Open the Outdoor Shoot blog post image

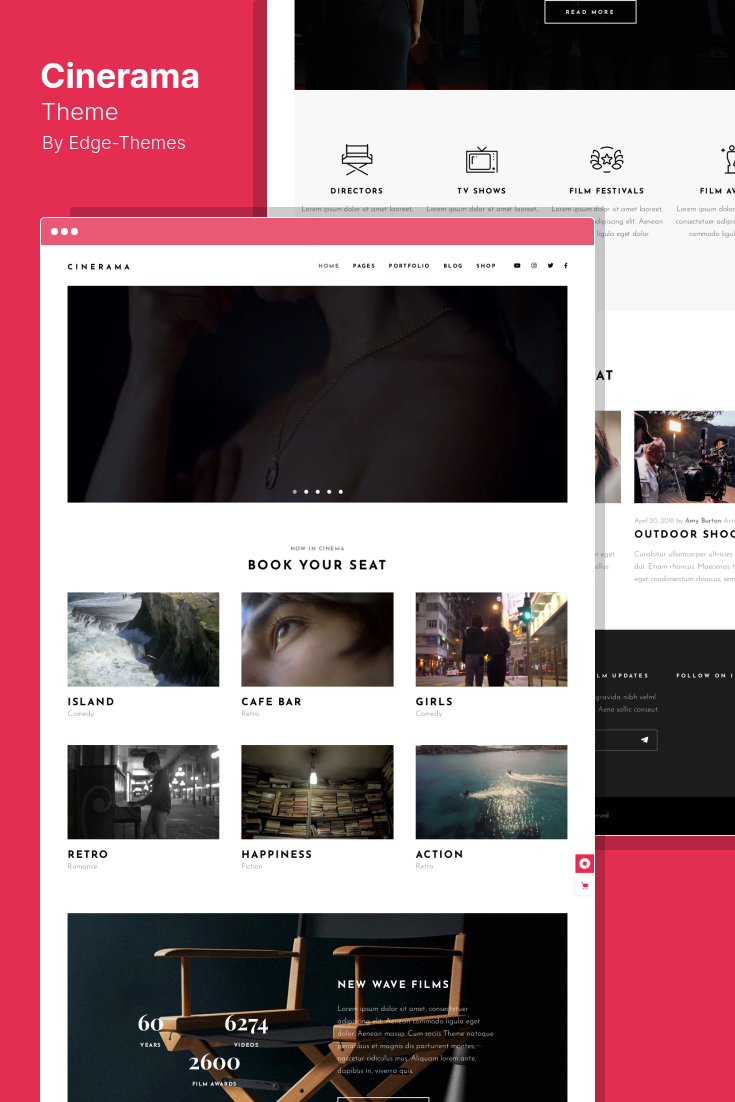(684, 457)
